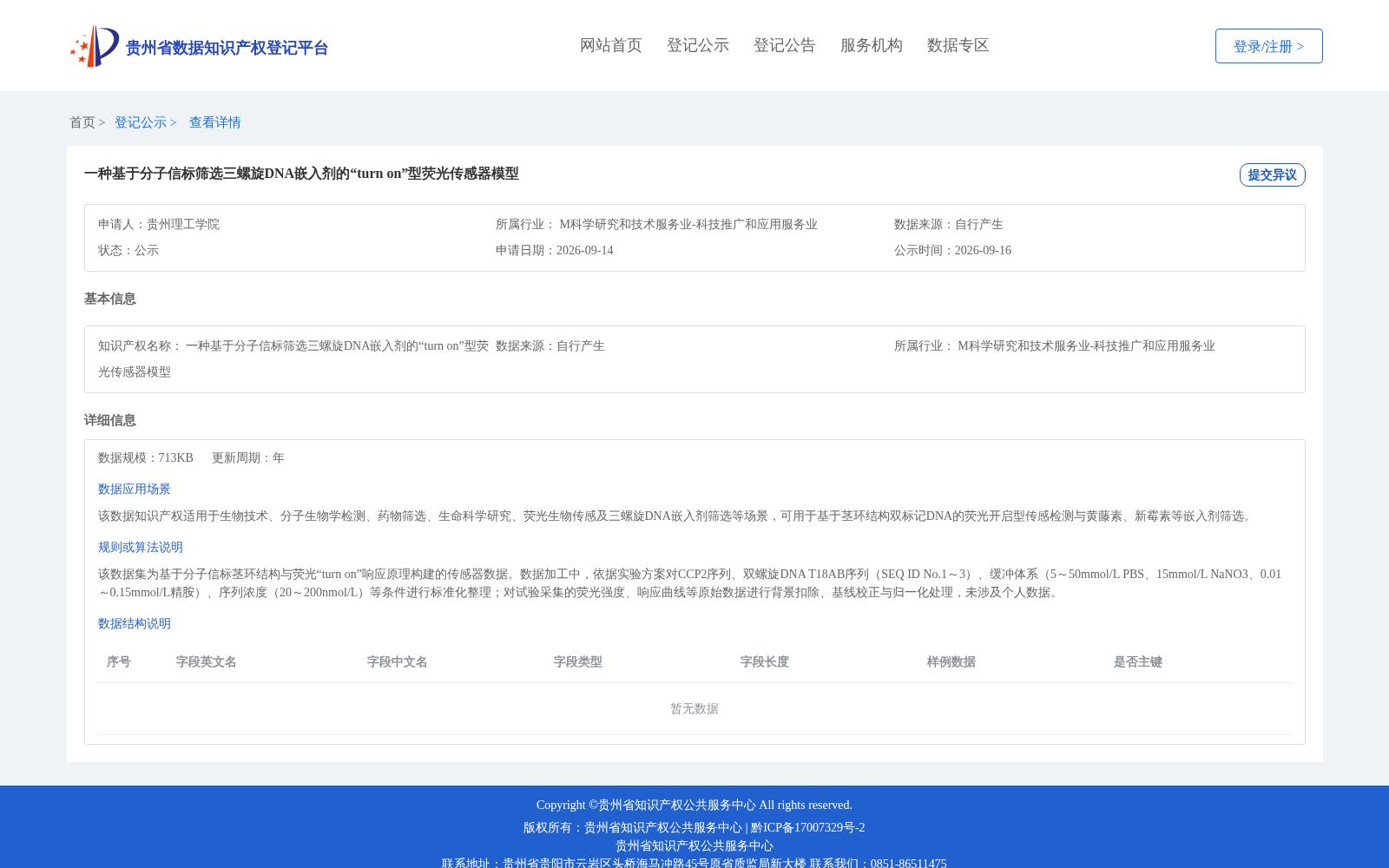
Task: Click the 详细信息 section heading
Action: coord(110,420)
